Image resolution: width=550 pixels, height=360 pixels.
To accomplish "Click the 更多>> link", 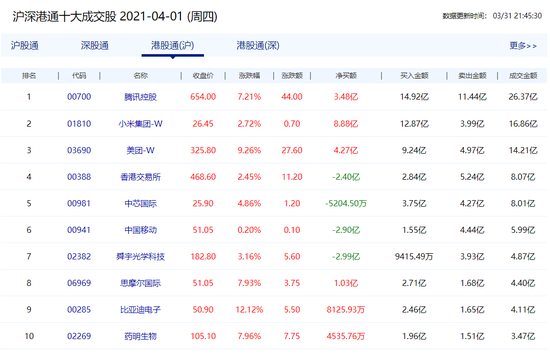I will tap(523, 46).
